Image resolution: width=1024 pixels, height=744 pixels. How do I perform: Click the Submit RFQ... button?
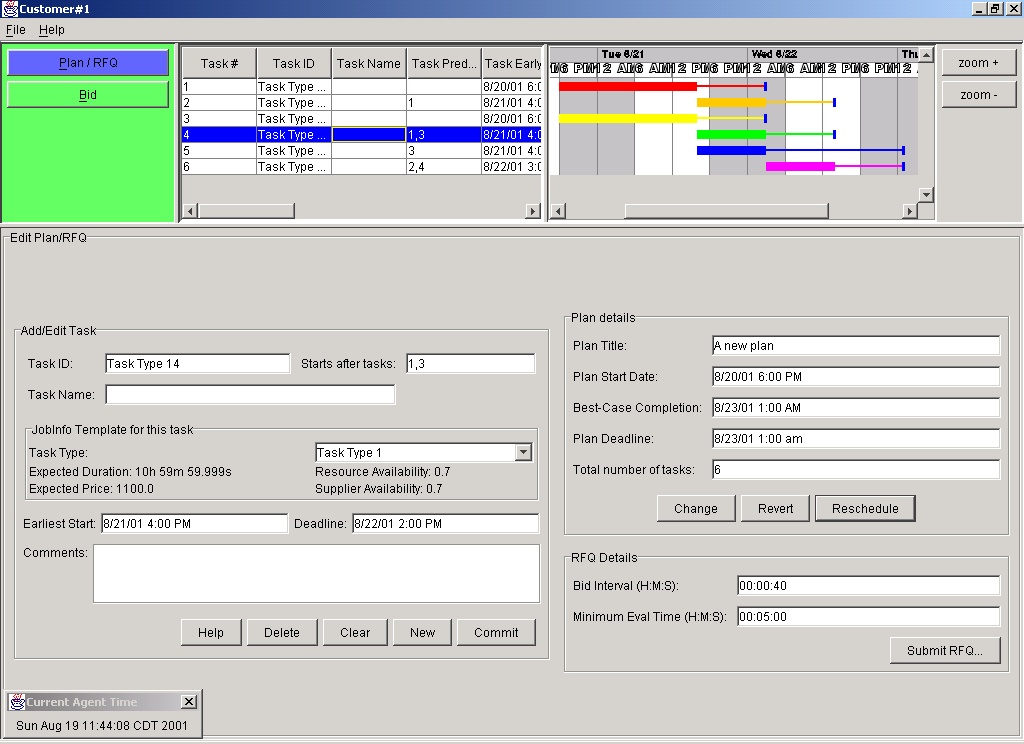point(945,651)
